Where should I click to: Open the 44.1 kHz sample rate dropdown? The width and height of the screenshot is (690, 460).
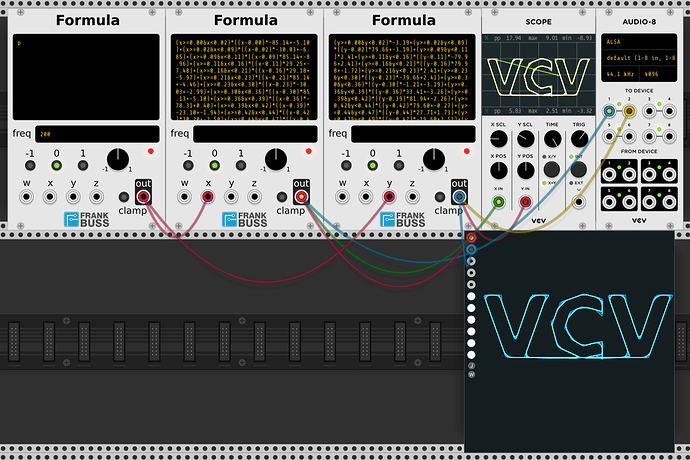(x=620, y=74)
